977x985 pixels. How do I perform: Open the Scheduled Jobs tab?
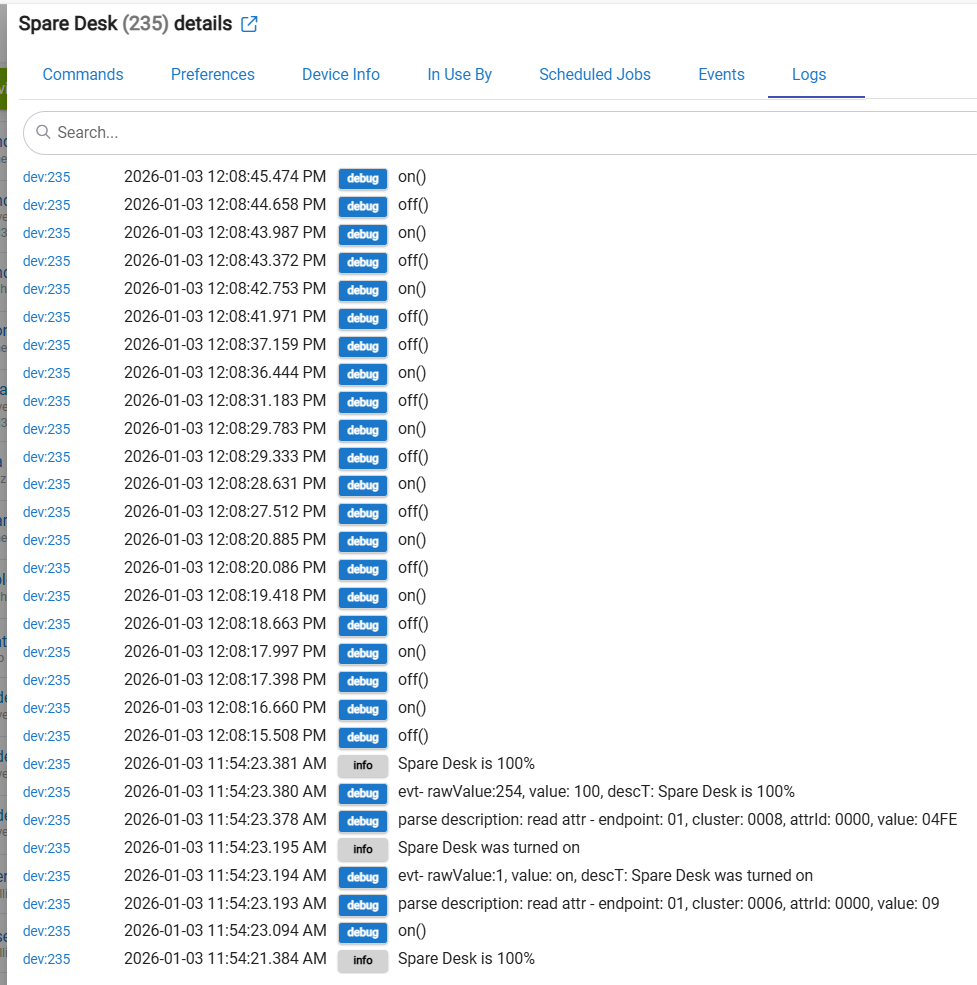(595, 74)
